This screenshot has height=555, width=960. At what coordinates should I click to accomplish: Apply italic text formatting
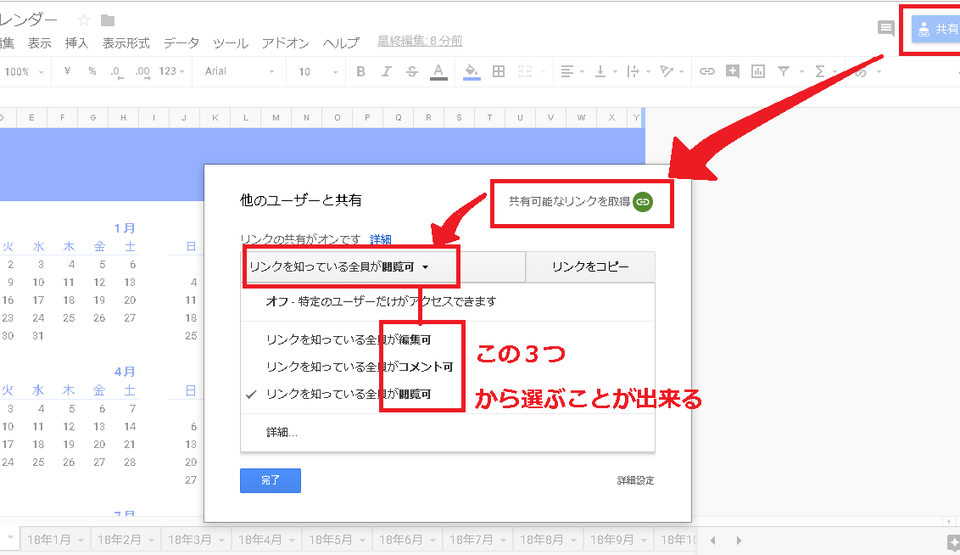click(386, 72)
